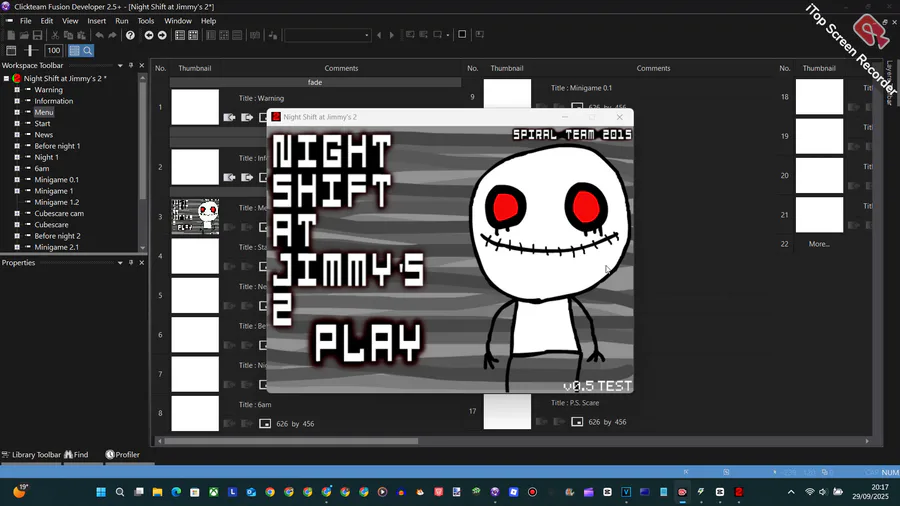The image size is (900, 506).
Task: Click the Undo arrow icon
Action: coord(99,35)
